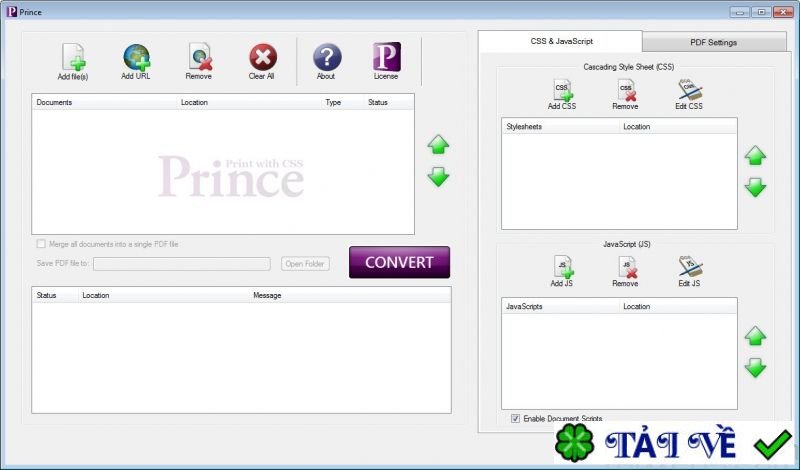
Task: Click the Add URL globe icon
Action: [136, 57]
